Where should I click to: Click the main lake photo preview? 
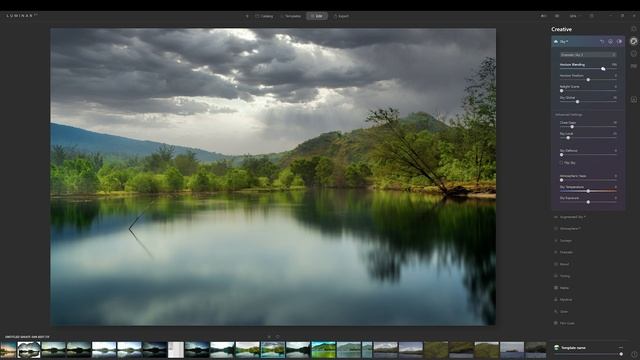[273, 177]
